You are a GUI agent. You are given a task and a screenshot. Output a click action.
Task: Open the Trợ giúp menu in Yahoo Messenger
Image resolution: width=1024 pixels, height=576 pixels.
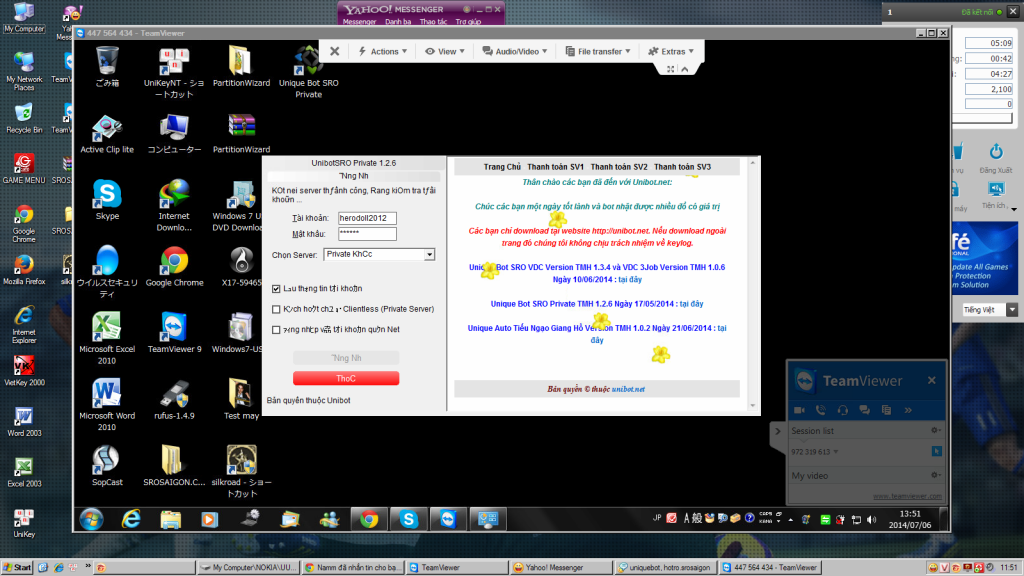coord(468,22)
